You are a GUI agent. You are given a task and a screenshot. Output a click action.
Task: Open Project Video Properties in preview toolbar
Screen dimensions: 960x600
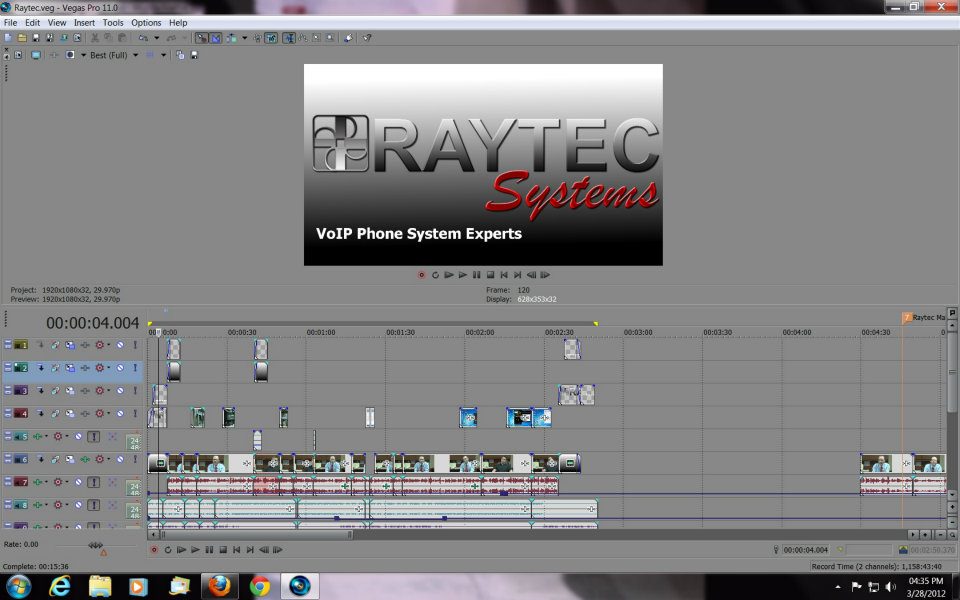click(x=18, y=55)
